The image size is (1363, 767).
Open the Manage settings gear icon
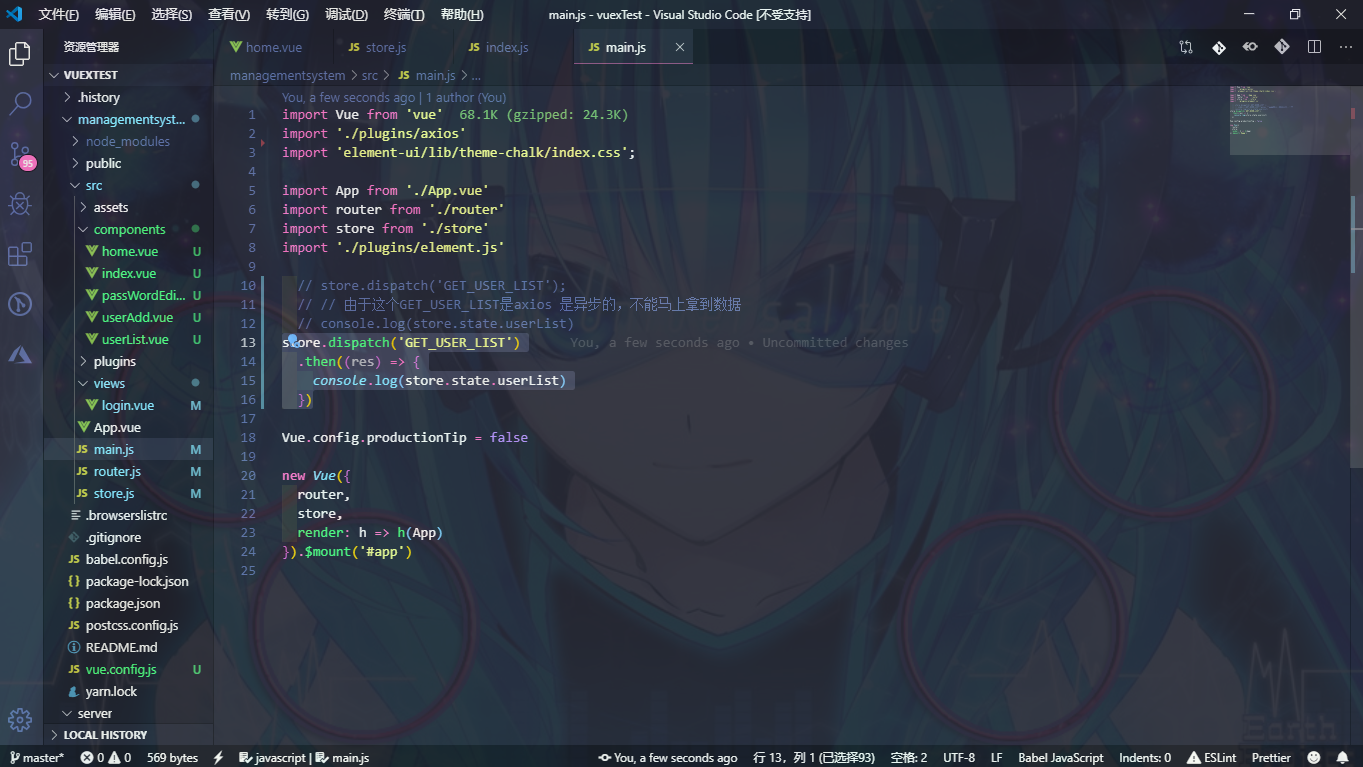20,719
